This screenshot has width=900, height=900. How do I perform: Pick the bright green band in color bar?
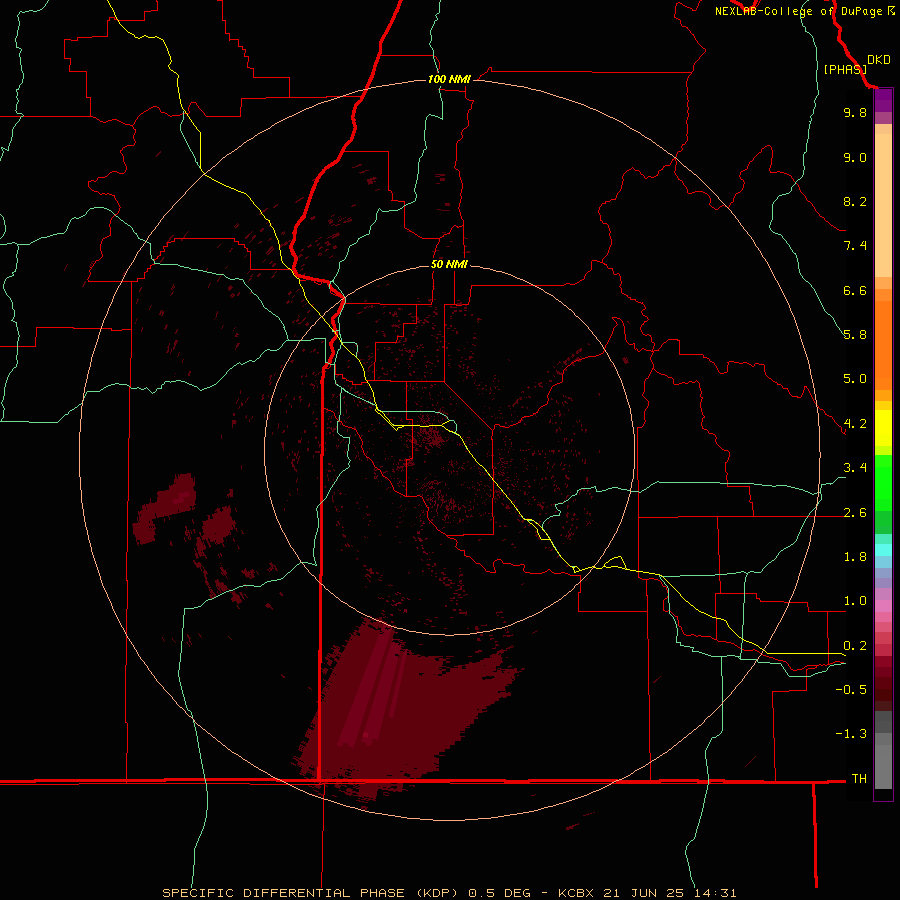(x=883, y=483)
